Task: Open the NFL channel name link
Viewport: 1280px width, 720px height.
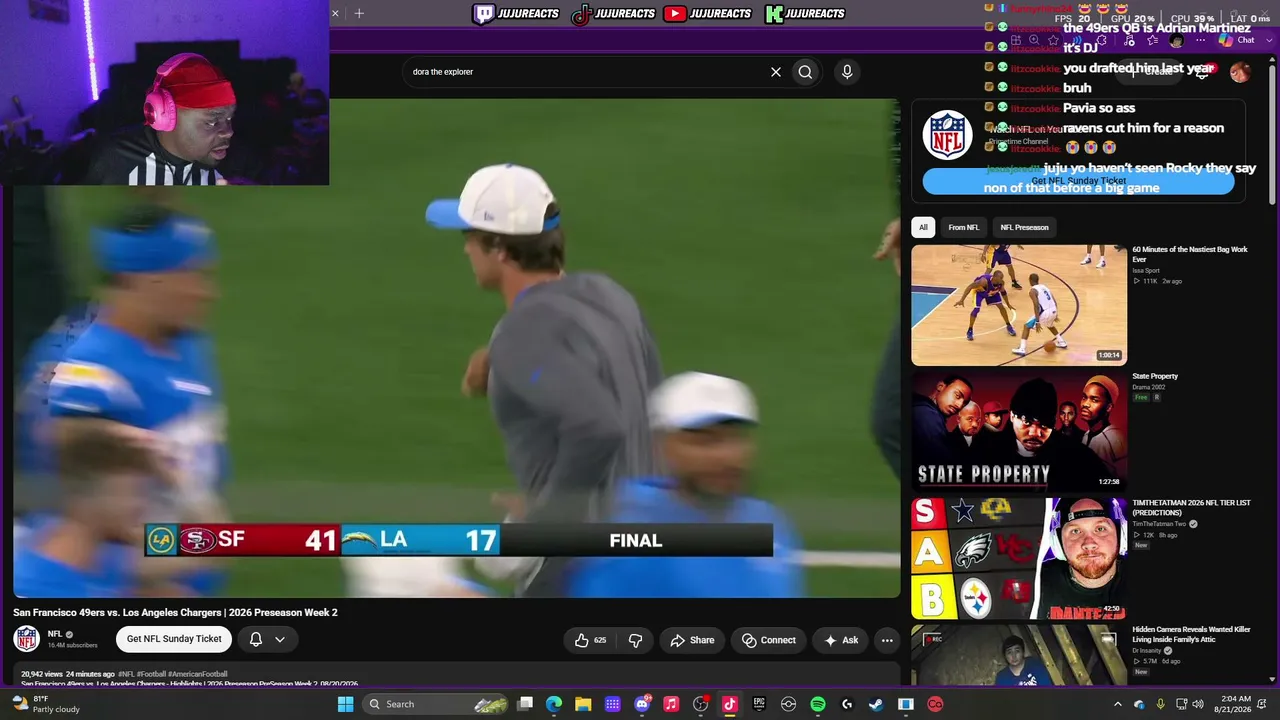Action: pos(55,634)
